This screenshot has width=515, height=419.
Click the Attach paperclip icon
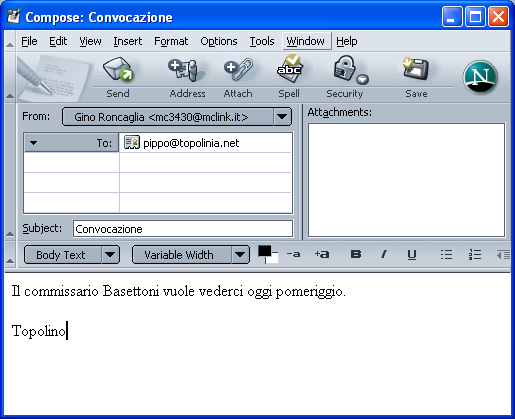238,69
